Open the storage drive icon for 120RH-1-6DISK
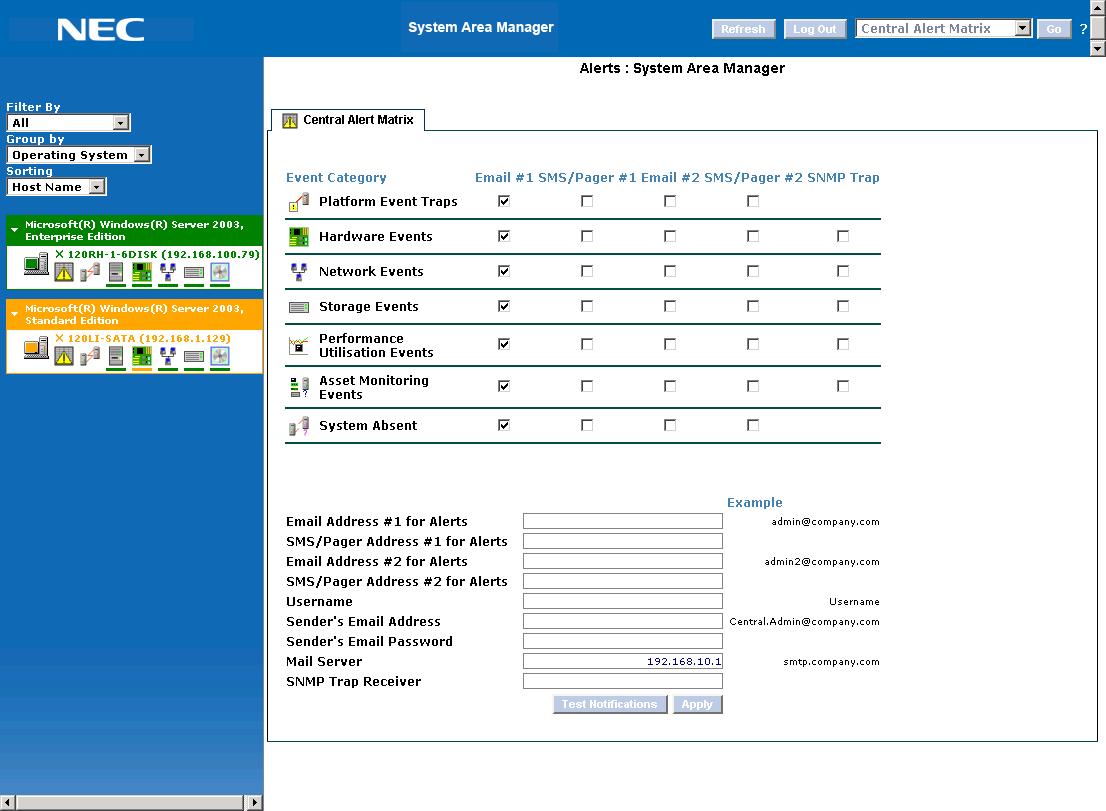 click(194, 272)
